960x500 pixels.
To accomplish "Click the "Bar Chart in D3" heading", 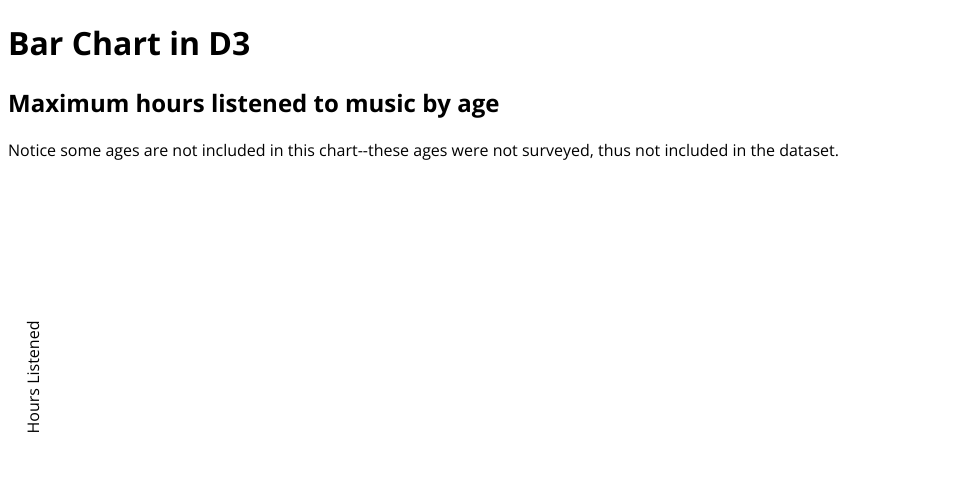I will coord(129,44).
